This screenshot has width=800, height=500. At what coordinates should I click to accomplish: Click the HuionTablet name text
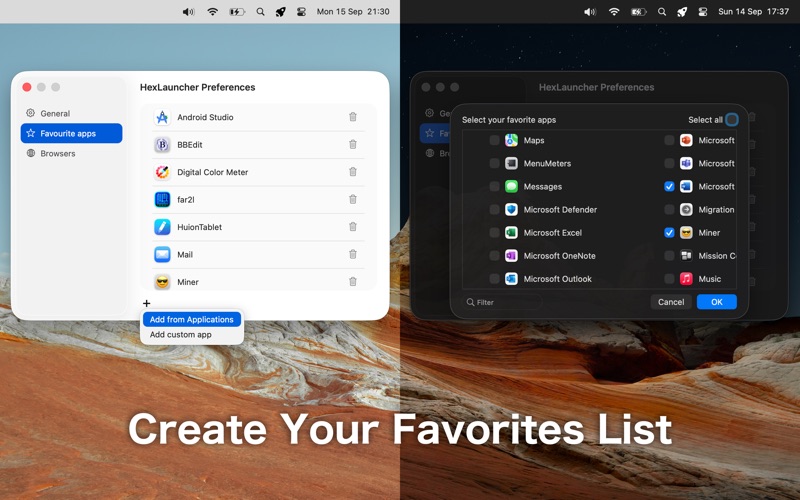(199, 227)
